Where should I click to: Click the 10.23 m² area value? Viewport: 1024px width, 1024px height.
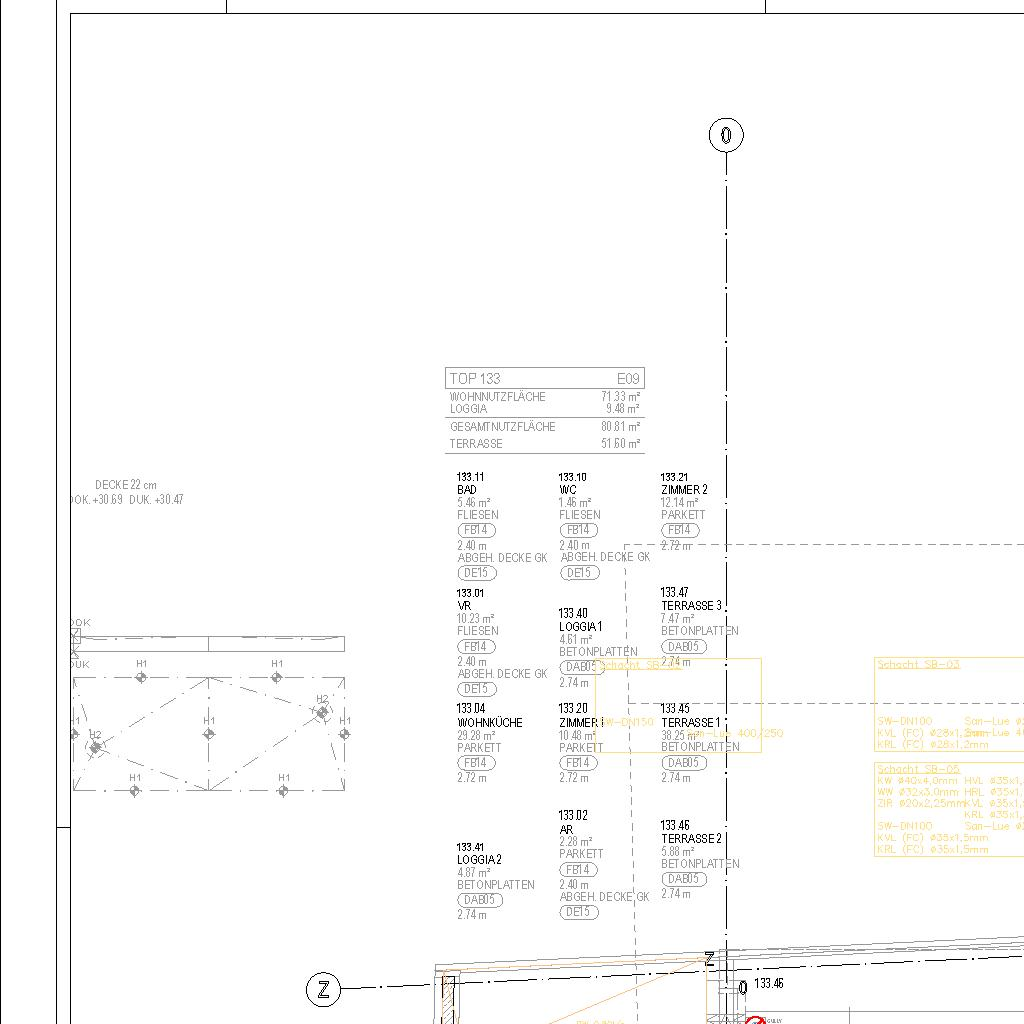click(475, 618)
